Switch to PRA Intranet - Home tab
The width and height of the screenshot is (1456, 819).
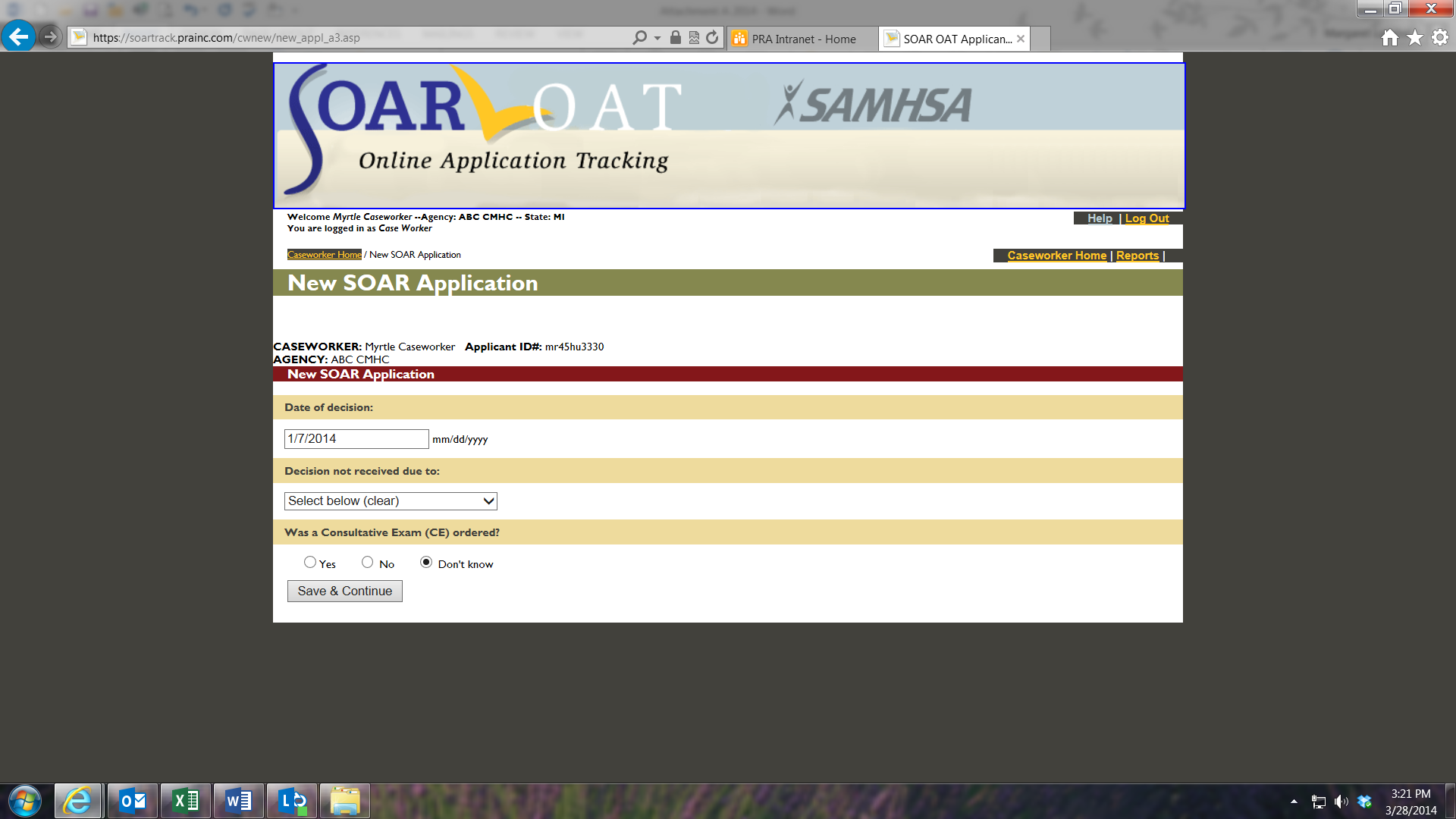[802, 39]
